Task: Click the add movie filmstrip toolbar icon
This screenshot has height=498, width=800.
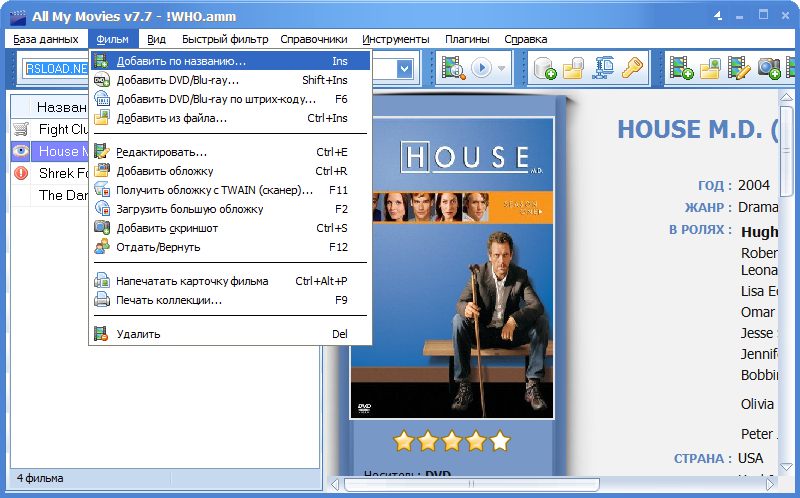Action: [681, 68]
